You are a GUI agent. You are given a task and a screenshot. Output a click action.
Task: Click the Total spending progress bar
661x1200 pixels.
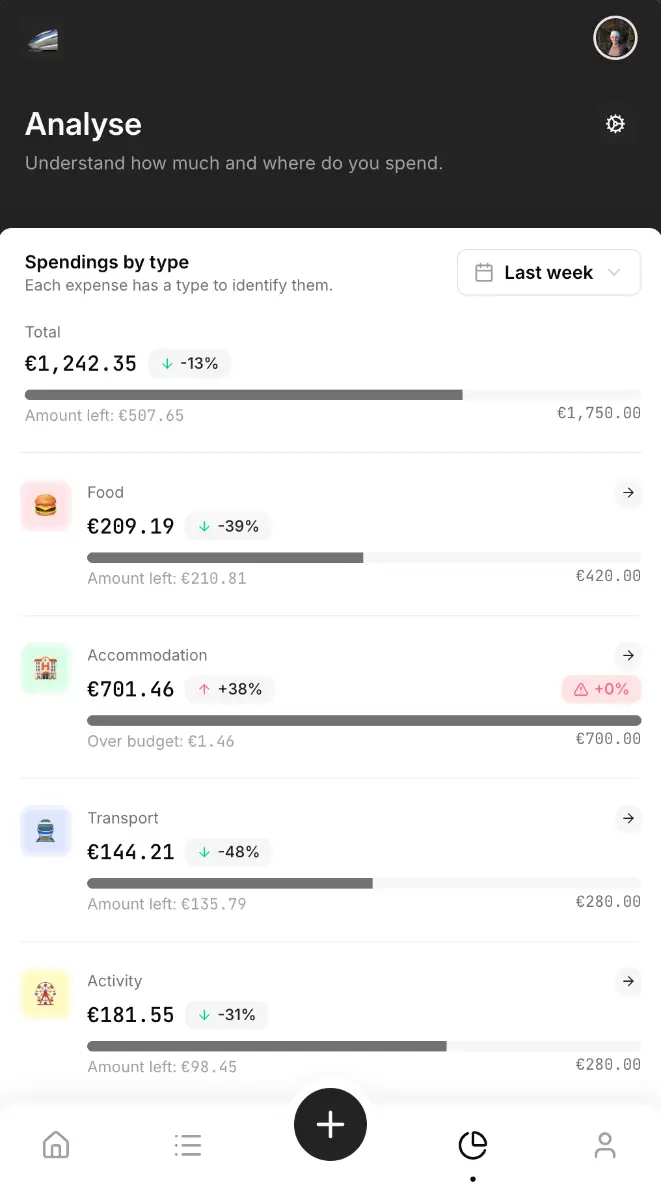pyautogui.click(x=332, y=395)
